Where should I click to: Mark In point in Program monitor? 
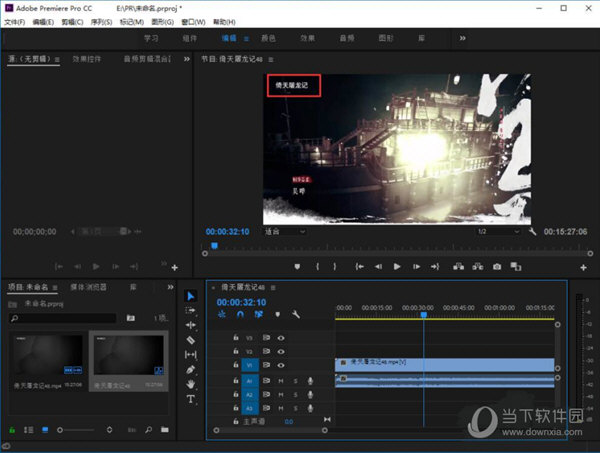tap(317, 267)
